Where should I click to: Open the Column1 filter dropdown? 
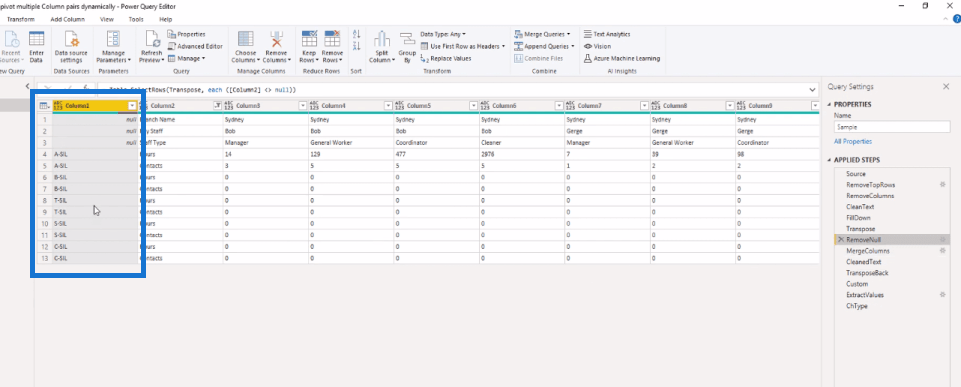(x=132, y=106)
